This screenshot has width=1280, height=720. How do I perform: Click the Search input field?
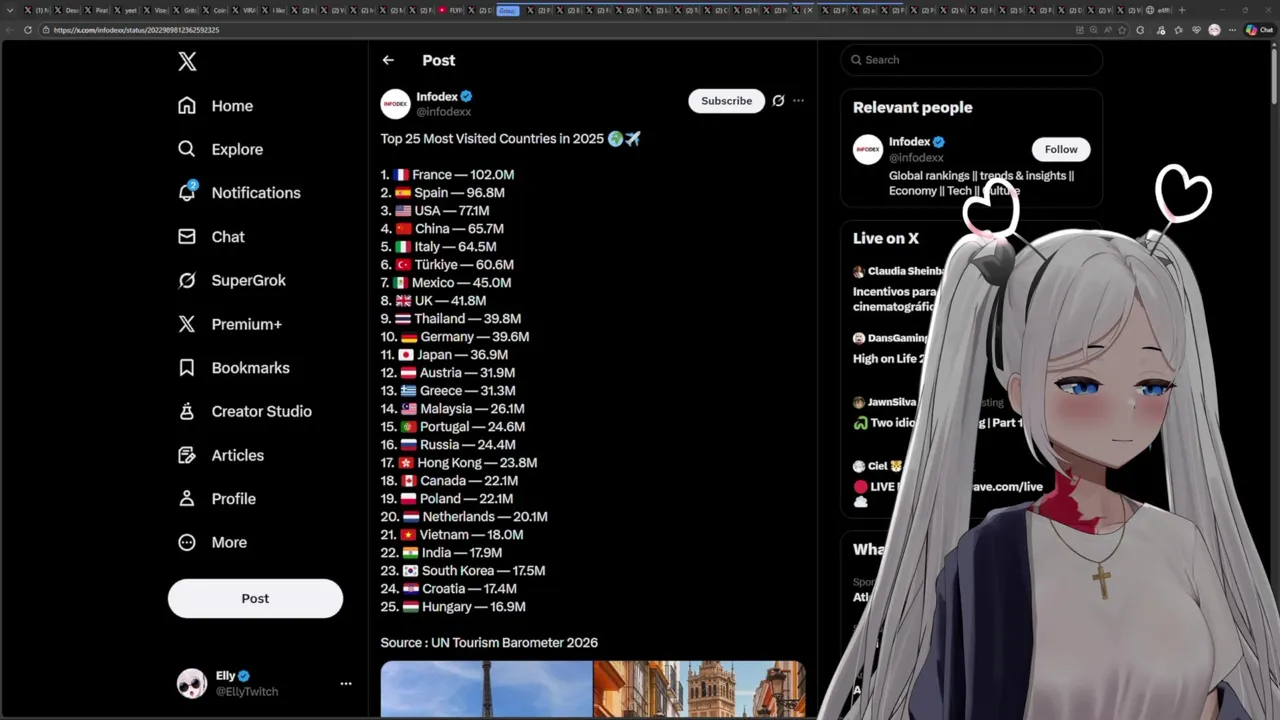[971, 60]
